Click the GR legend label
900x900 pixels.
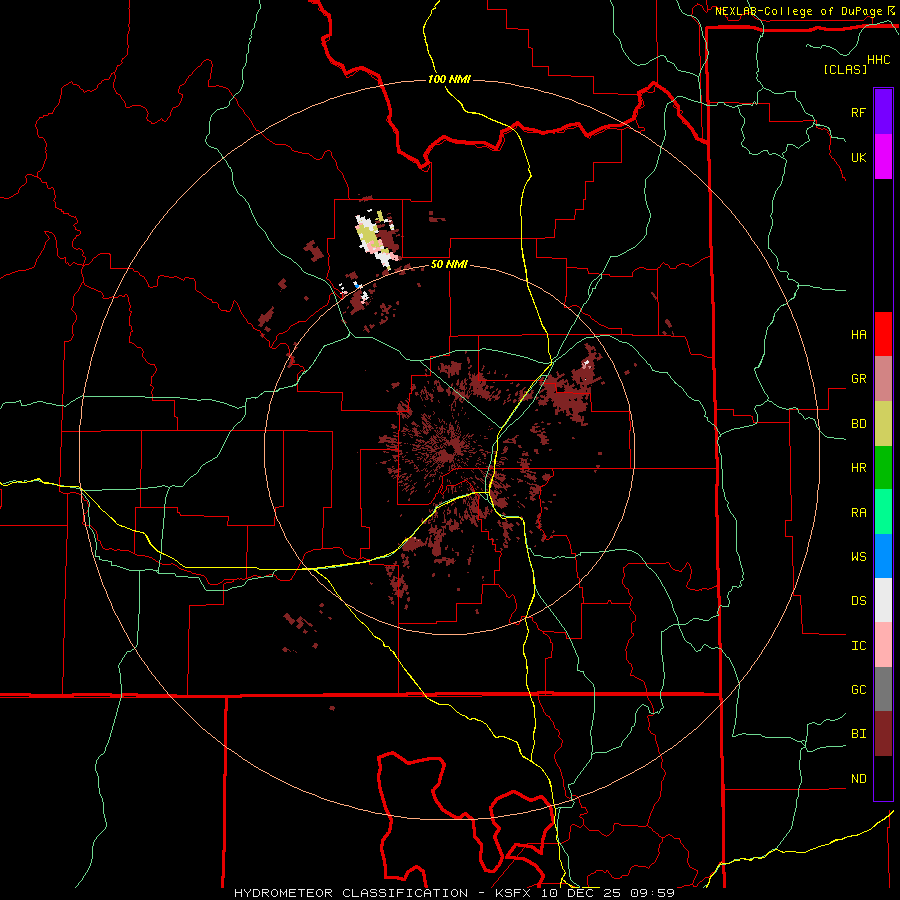858,379
